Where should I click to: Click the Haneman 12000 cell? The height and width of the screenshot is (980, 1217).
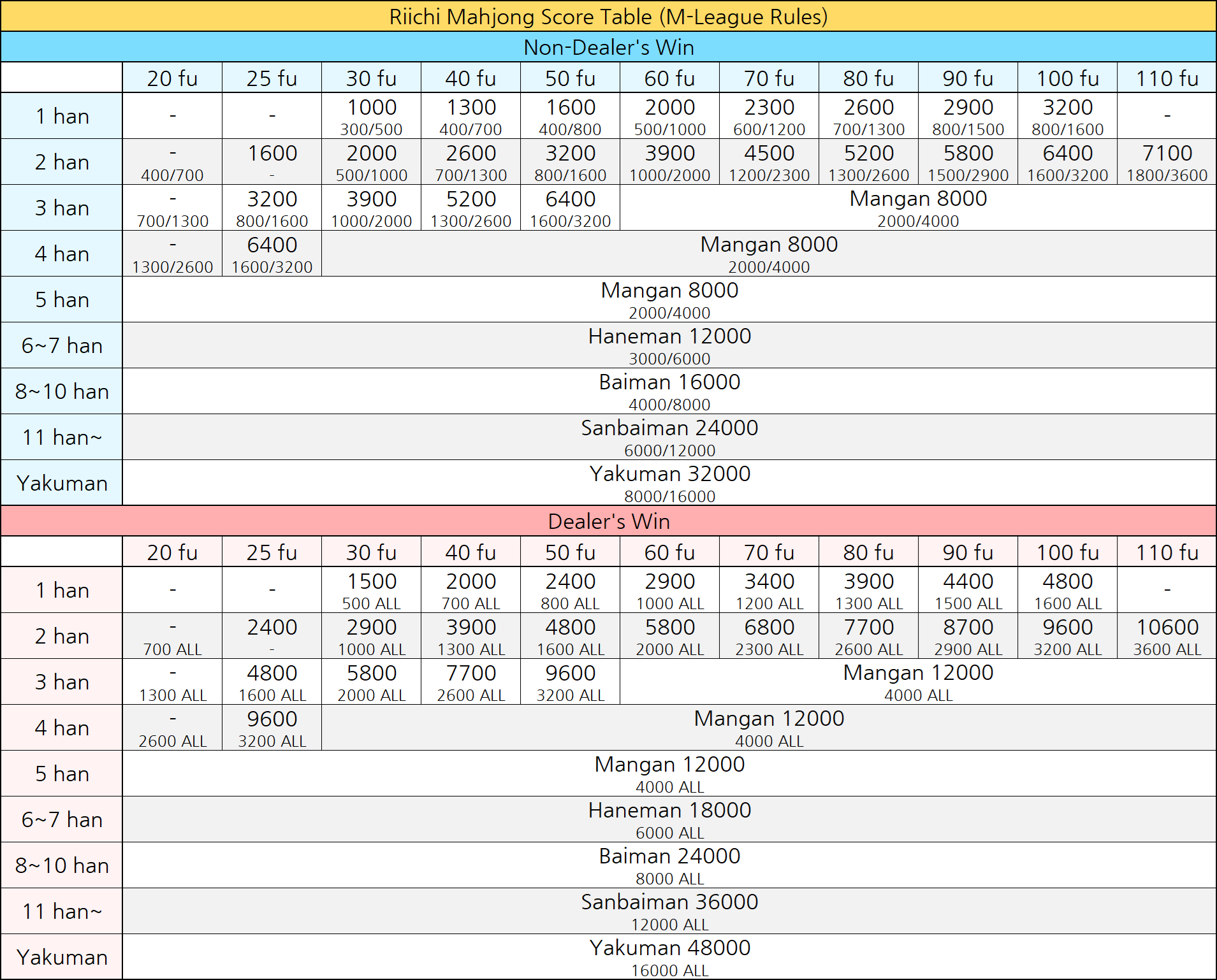[669, 345]
